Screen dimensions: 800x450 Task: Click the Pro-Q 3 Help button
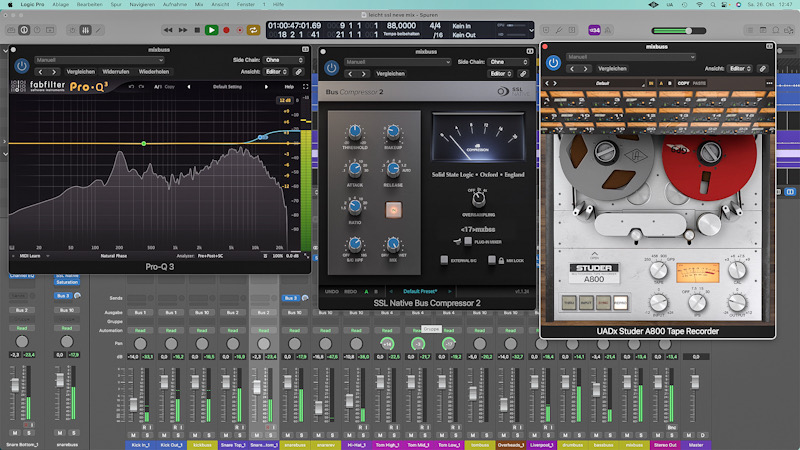(x=289, y=87)
